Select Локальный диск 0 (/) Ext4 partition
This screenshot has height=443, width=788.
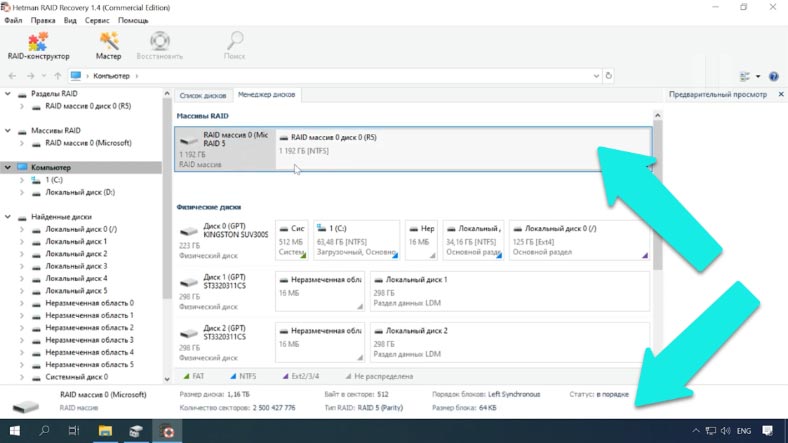pyautogui.click(x=579, y=240)
